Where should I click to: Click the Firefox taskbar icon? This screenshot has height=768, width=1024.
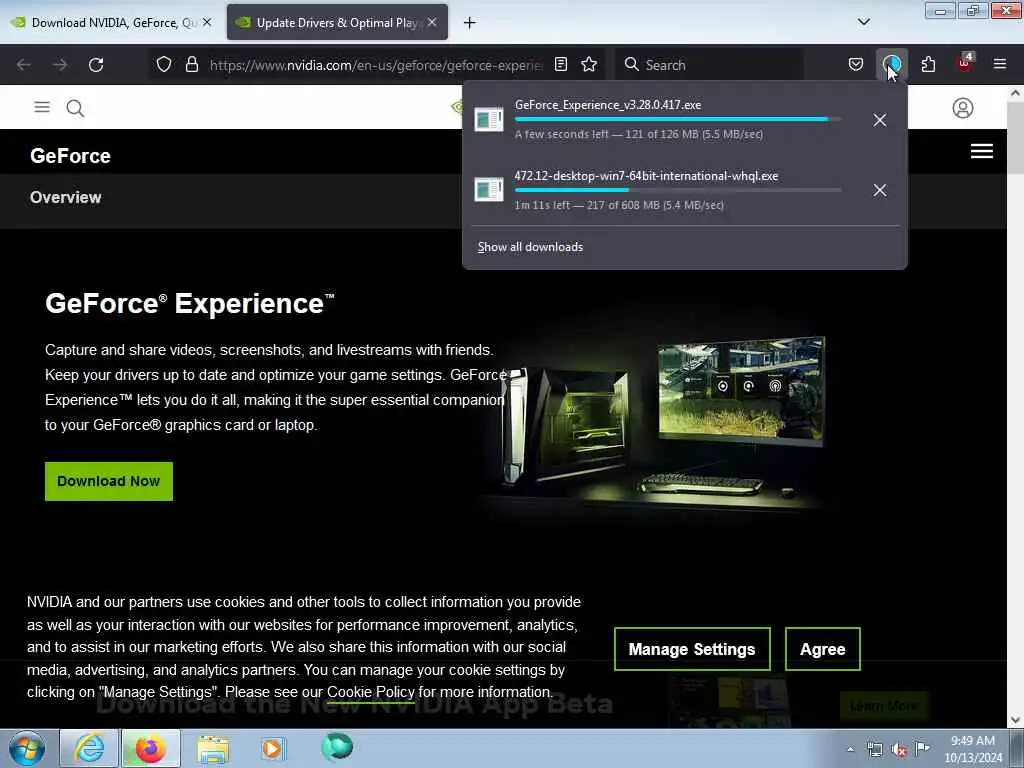point(150,748)
